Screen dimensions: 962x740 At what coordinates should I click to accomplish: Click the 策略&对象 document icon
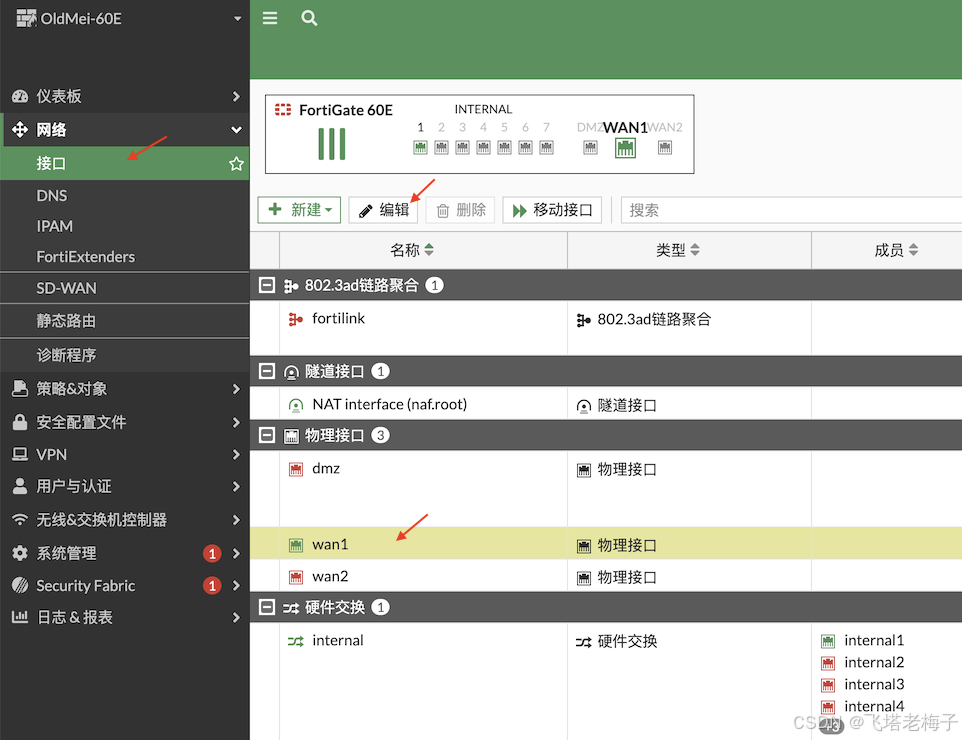[20, 388]
